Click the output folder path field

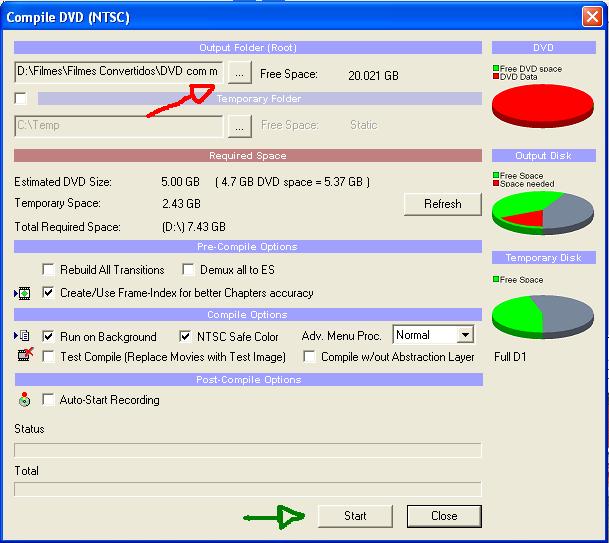pos(118,72)
